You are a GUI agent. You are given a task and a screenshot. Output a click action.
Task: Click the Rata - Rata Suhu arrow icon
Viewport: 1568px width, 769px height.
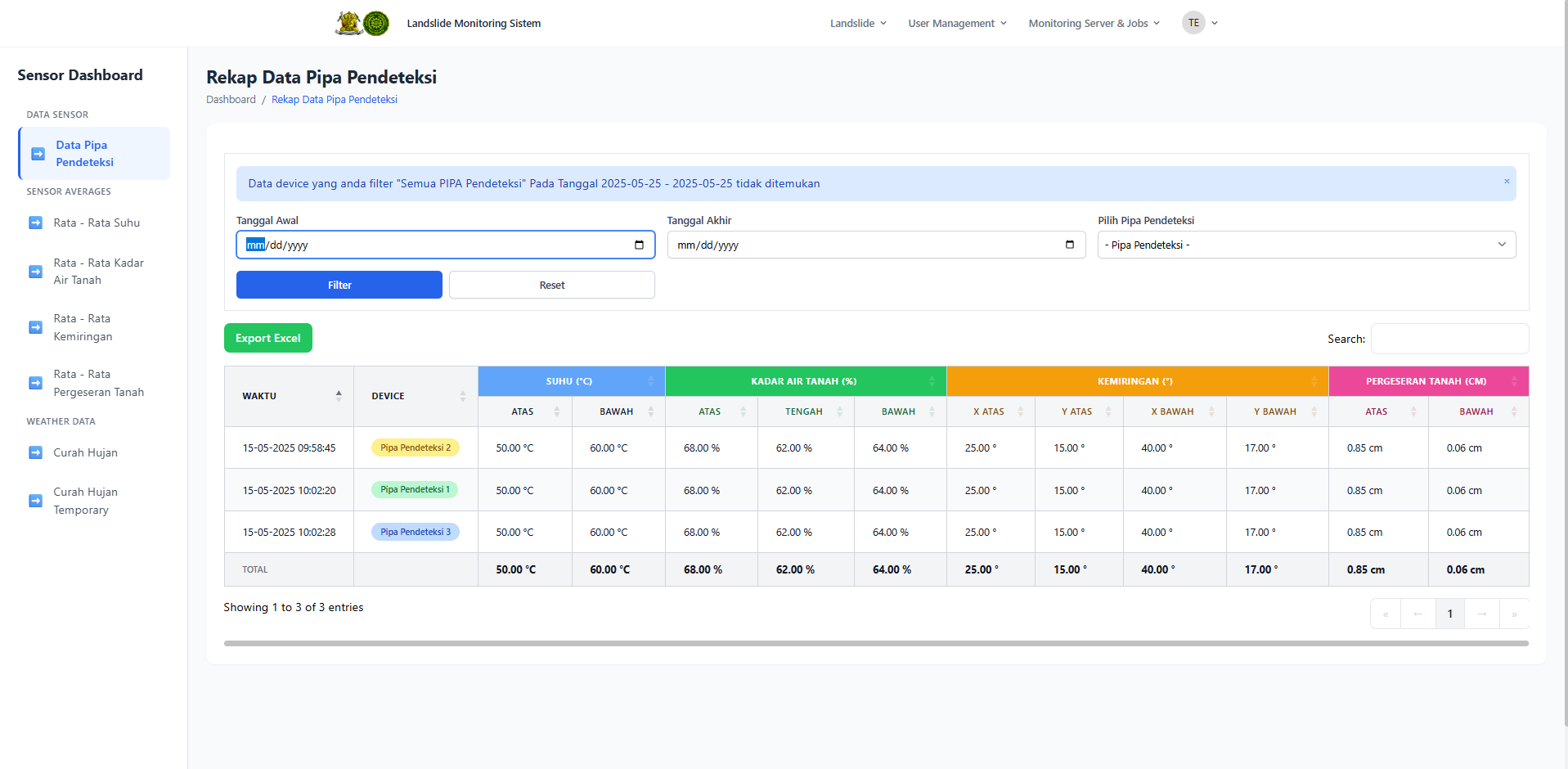point(36,223)
